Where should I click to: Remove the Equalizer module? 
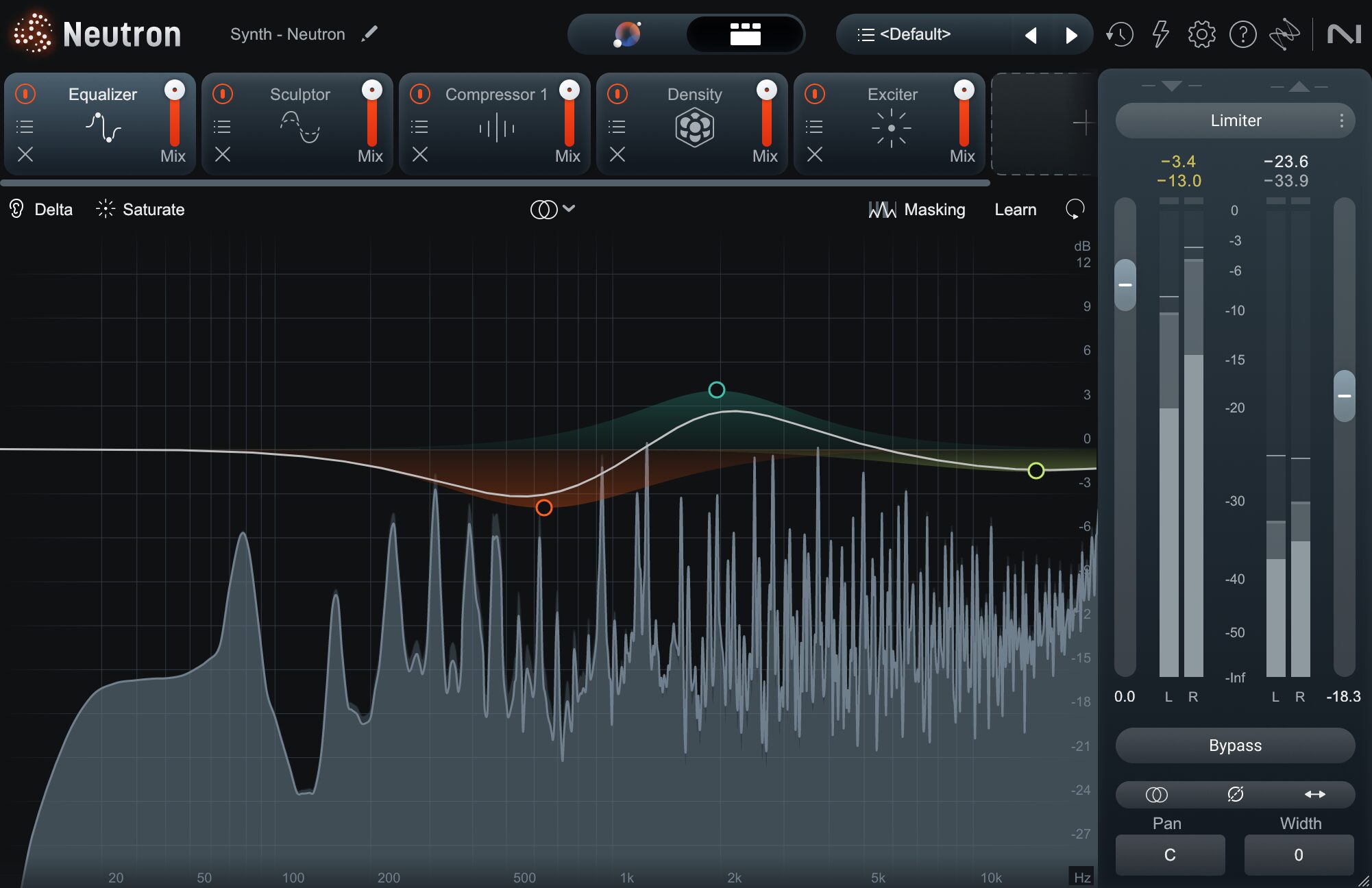click(25, 154)
